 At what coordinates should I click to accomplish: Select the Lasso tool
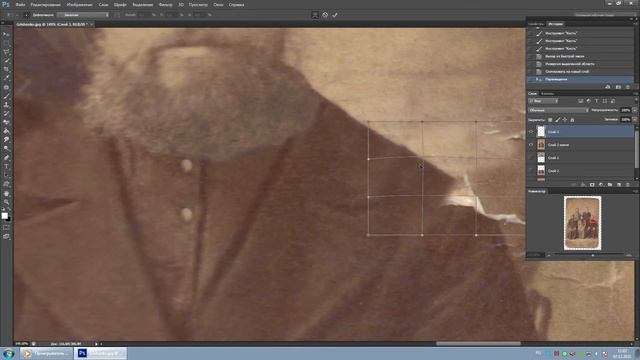6,52
